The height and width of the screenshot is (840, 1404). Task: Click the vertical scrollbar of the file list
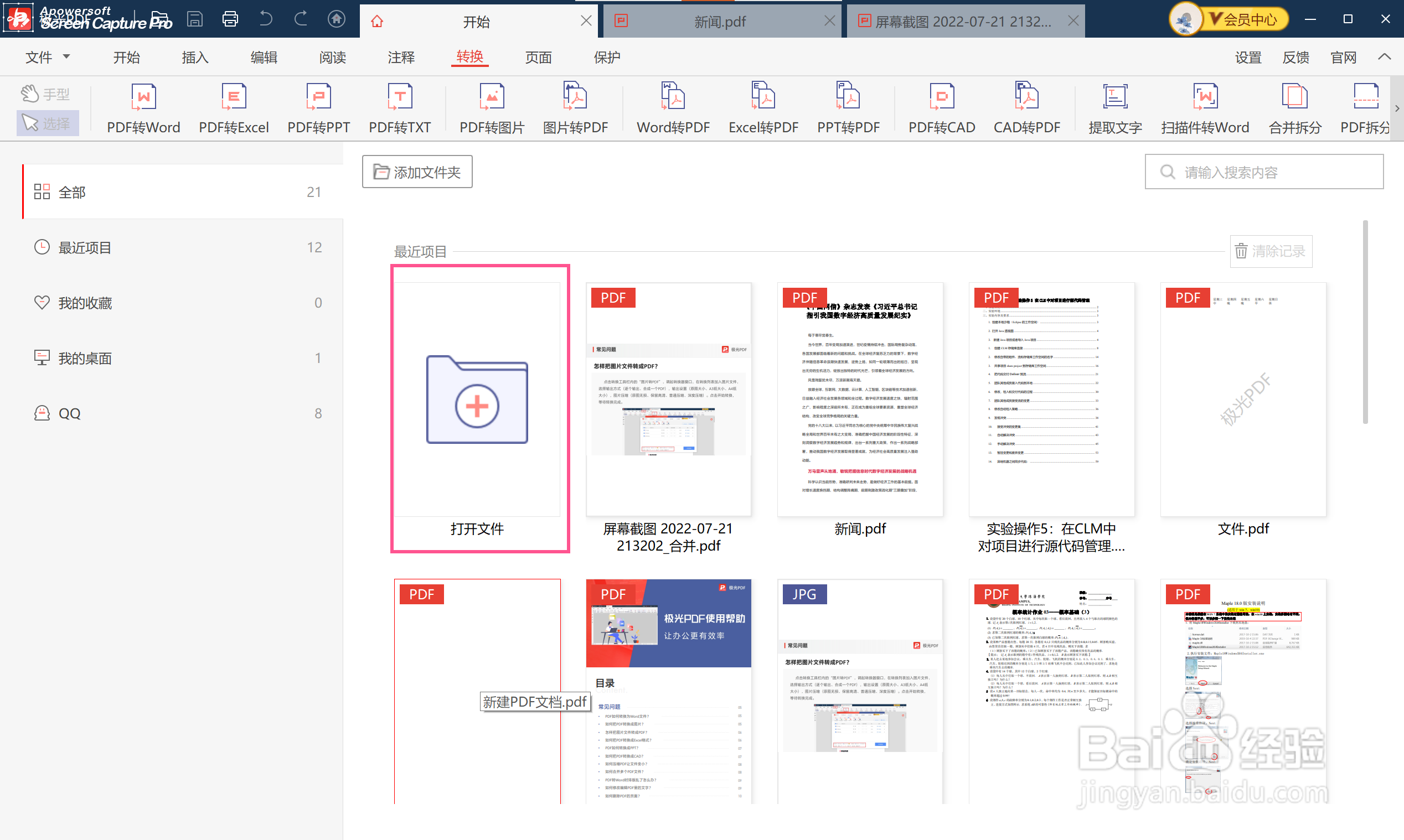1365,323
